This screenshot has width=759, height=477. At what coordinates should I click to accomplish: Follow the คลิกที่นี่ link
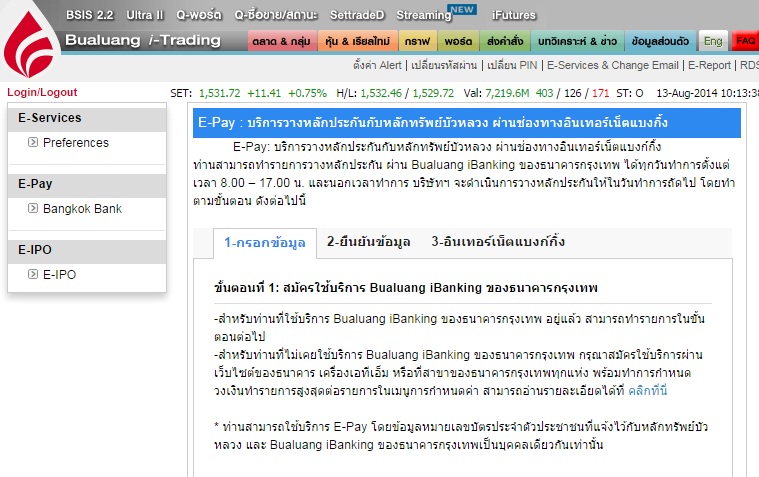648,390
